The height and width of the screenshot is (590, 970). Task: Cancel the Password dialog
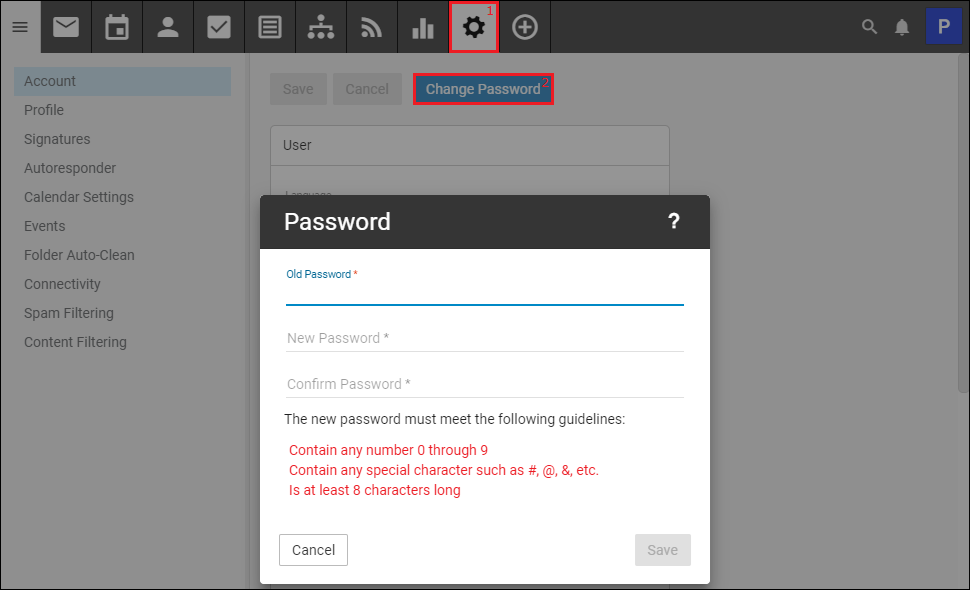click(313, 550)
